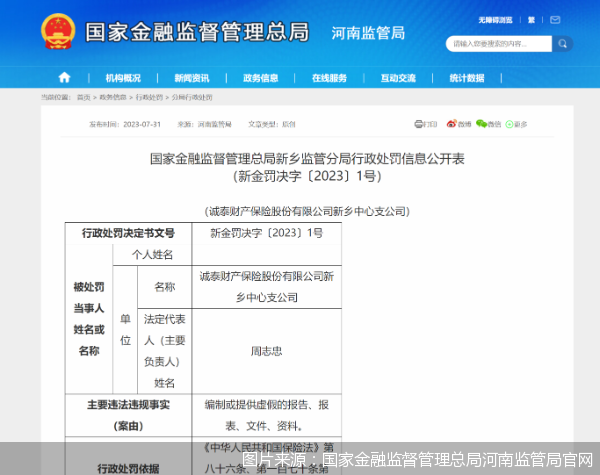600x475 pixels.
Task: Click the printer icon to print
Action: (419, 124)
